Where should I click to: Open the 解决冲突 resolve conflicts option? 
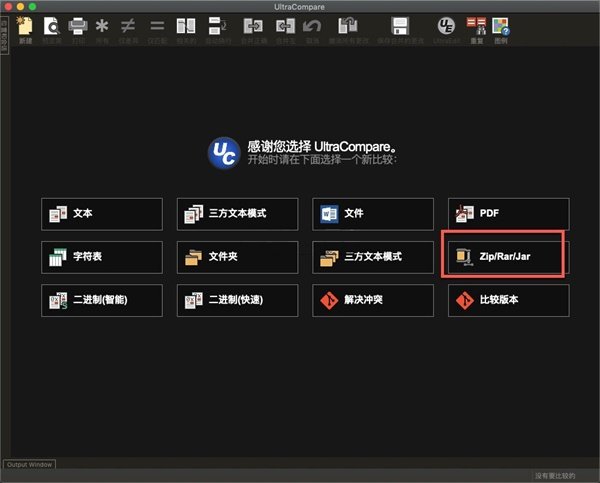373,300
